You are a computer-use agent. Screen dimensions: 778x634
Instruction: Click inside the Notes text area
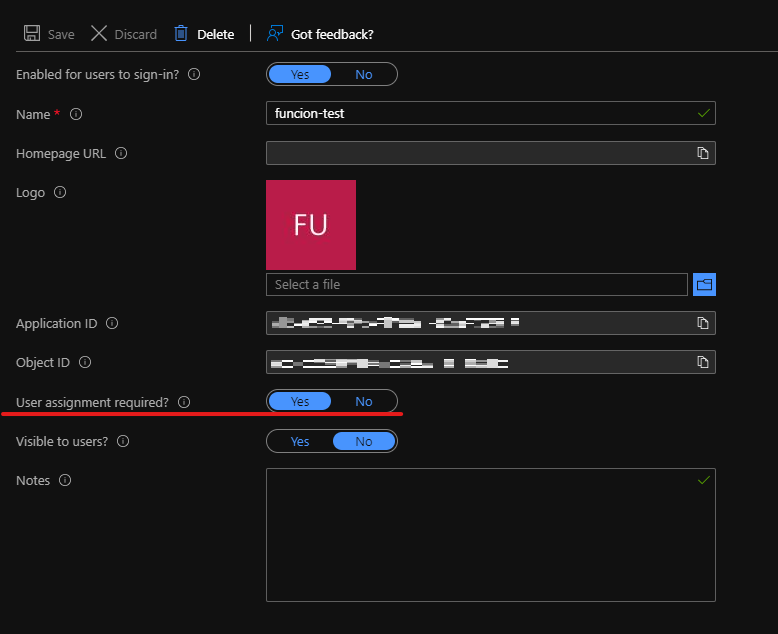click(491, 535)
